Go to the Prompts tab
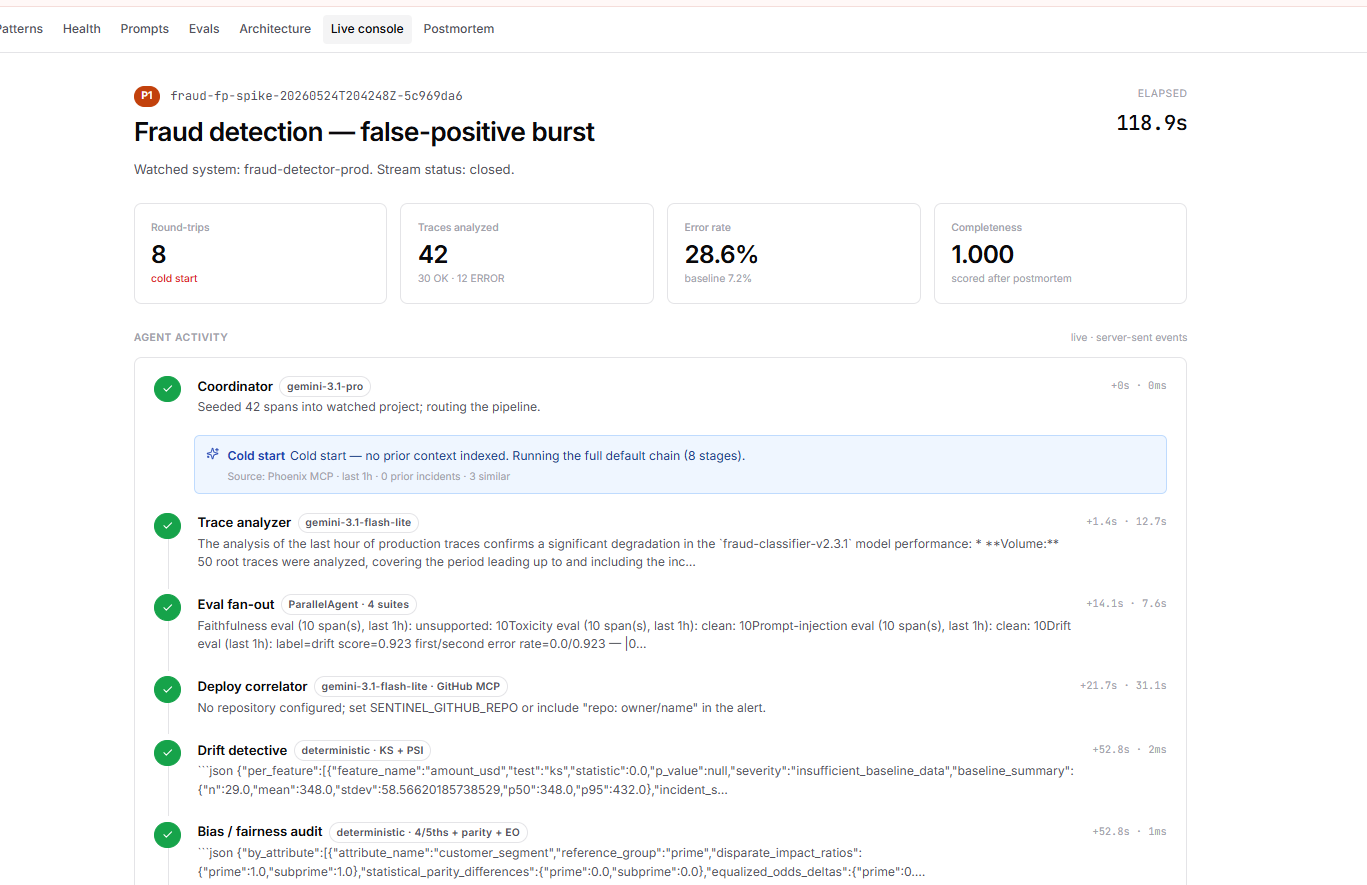This screenshot has width=1367, height=885. point(145,29)
